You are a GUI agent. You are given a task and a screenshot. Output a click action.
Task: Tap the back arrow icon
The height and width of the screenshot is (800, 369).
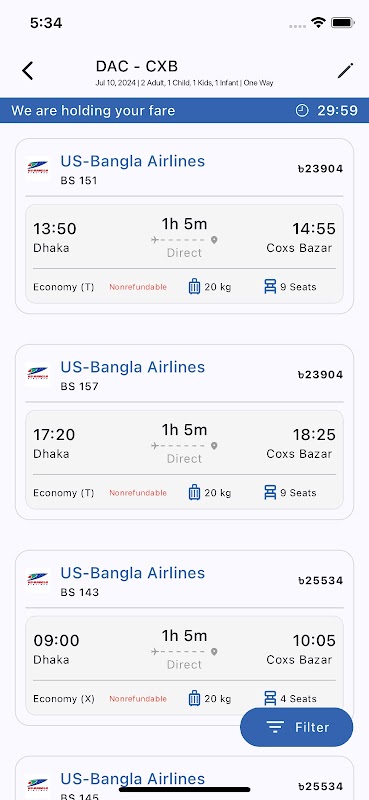coord(28,70)
